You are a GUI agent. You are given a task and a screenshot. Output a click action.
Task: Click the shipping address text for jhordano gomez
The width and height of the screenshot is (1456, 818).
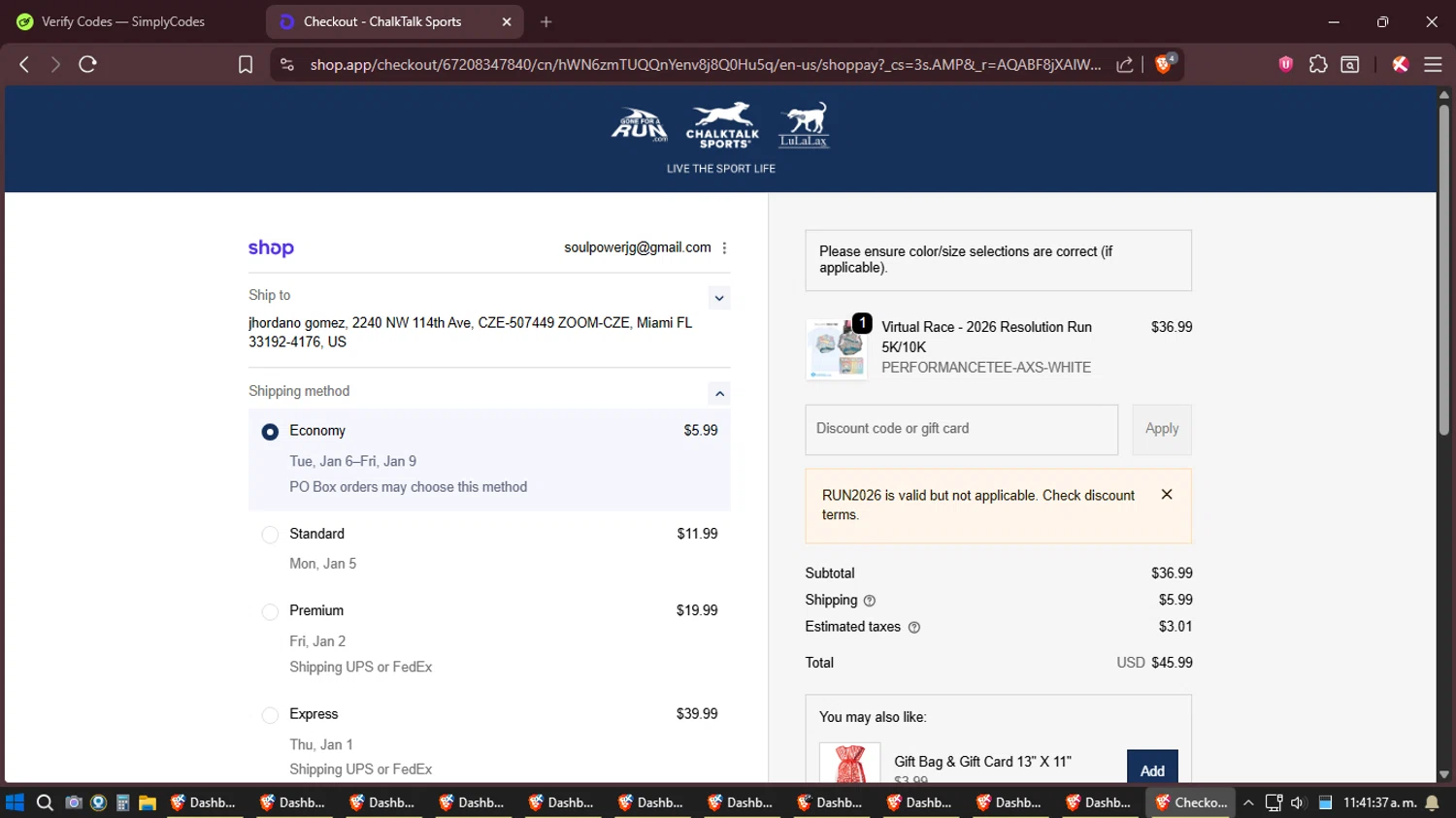[471, 332]
